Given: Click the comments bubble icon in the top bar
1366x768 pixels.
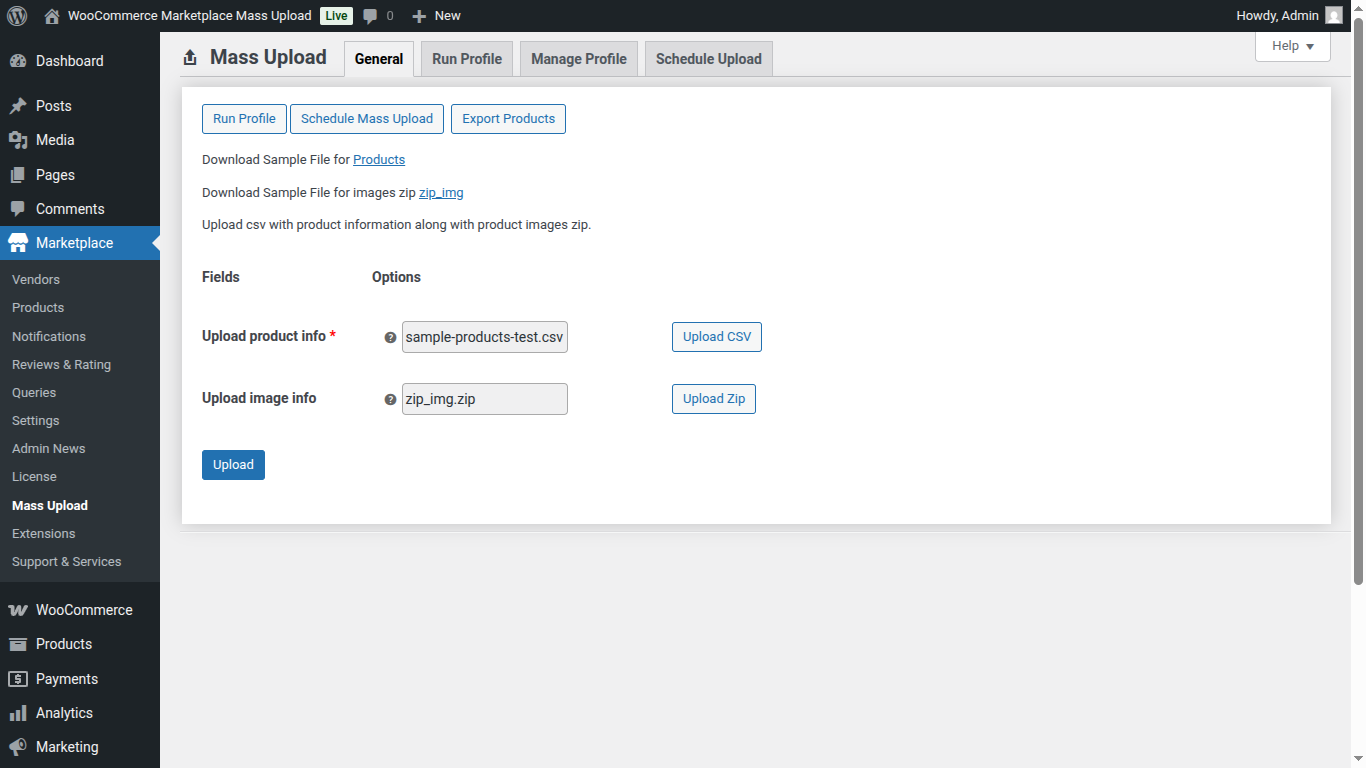Looking at the screenshot, I should click(x=370, y=15).
